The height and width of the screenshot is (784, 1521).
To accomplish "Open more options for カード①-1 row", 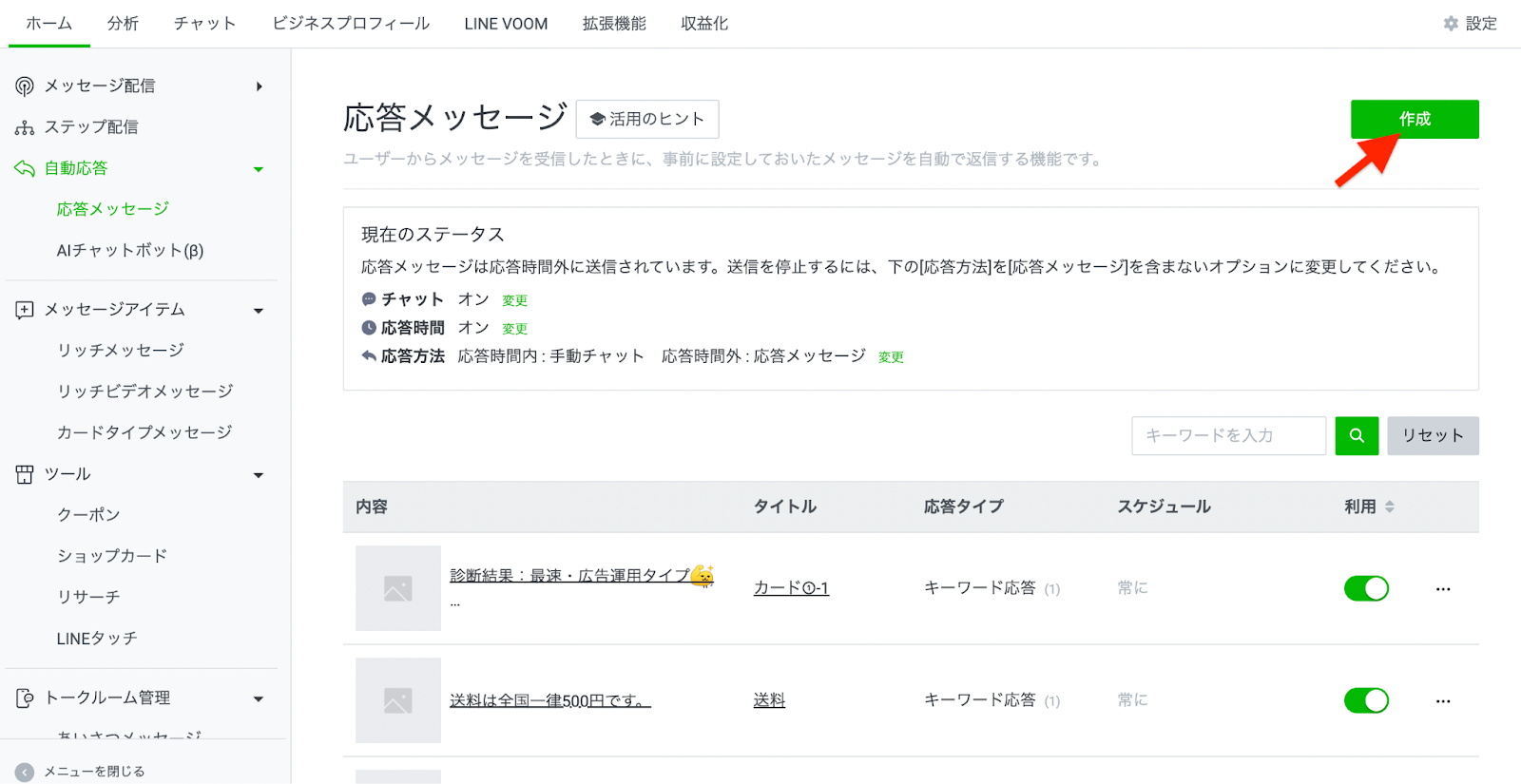I will (1443, 589).
